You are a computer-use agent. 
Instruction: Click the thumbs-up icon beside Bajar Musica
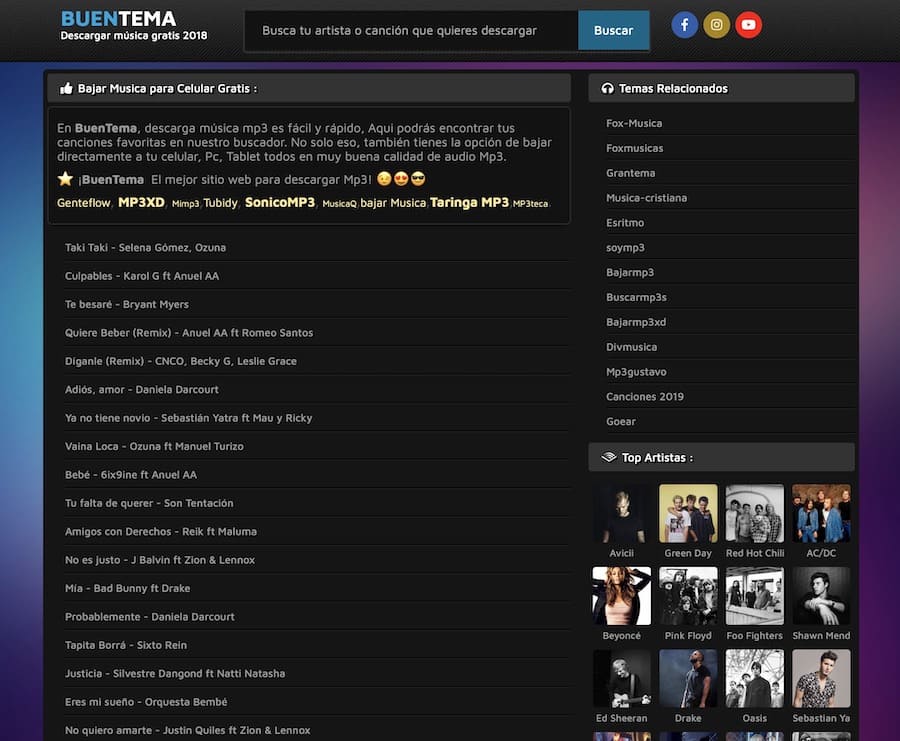(66, 89)
